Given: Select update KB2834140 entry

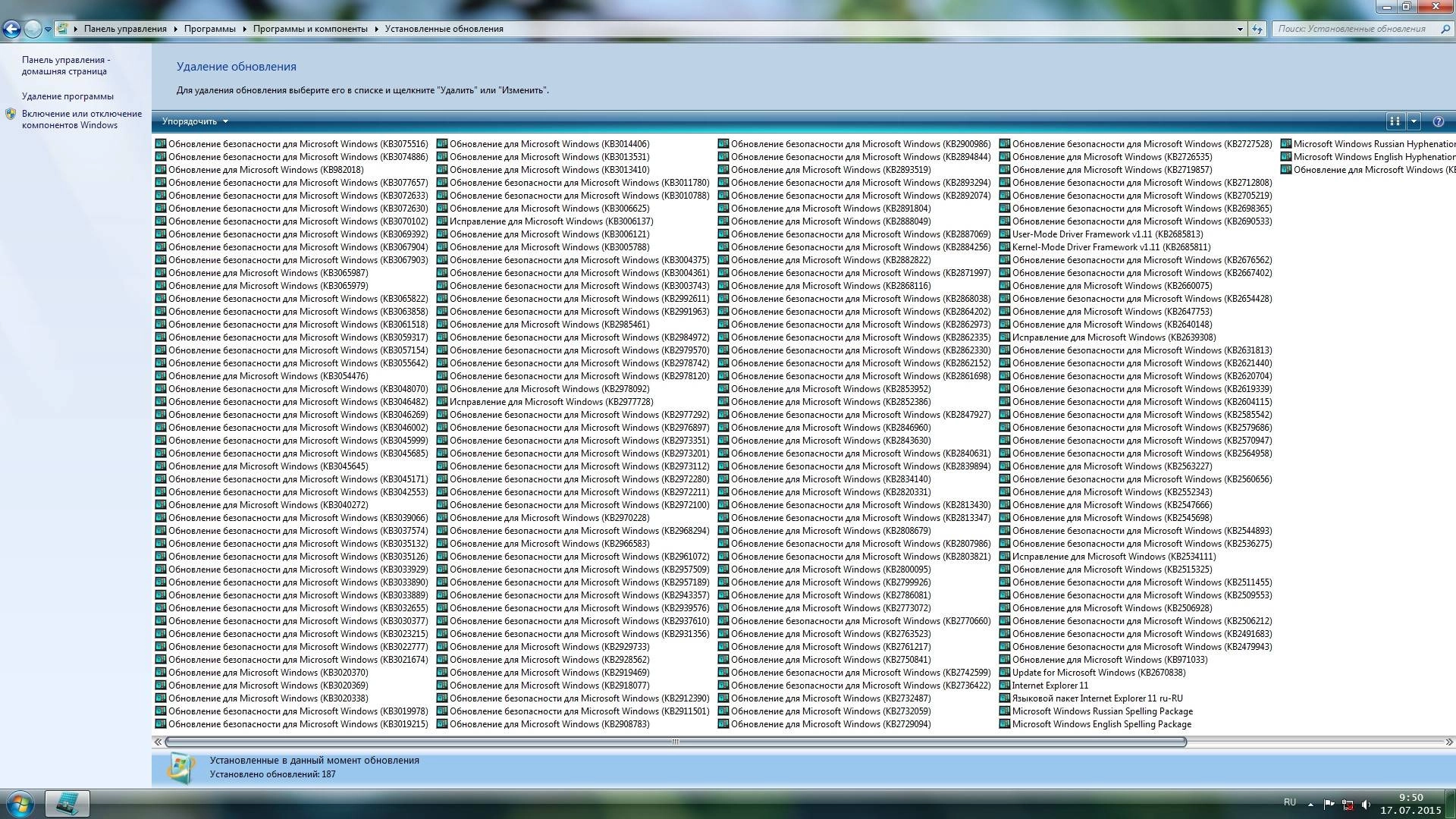Looking at the screenshot, I should (x=824, y=479).
